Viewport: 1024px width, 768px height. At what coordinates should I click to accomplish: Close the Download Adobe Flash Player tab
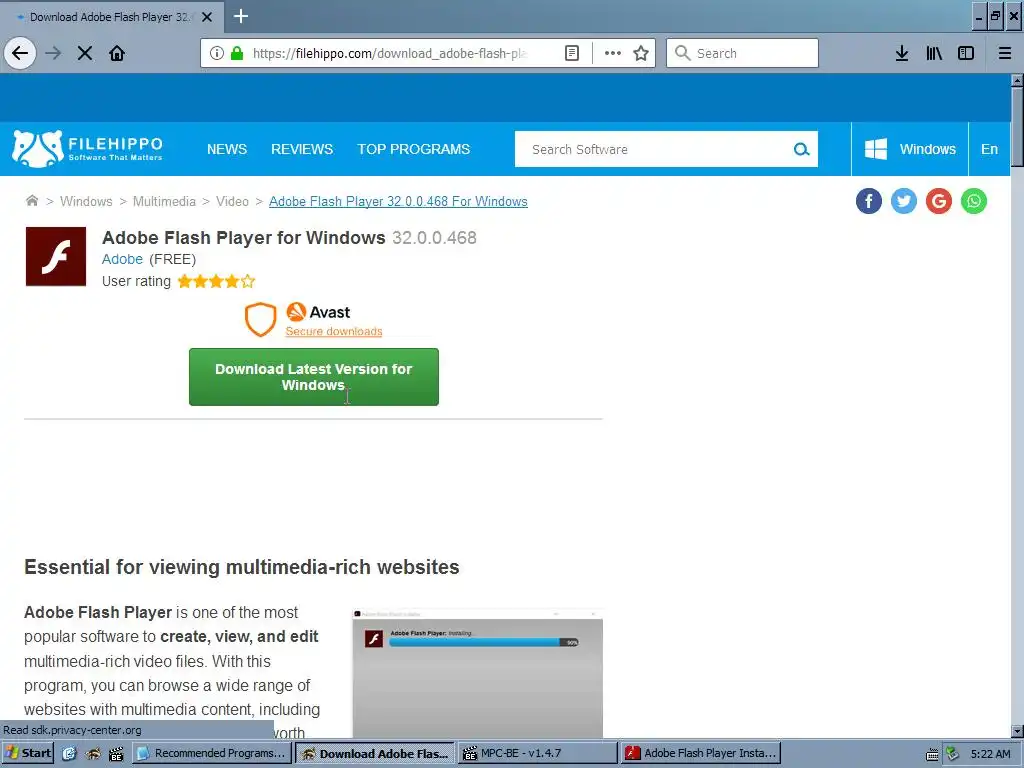pyautogui.click(x=207, y=17)
